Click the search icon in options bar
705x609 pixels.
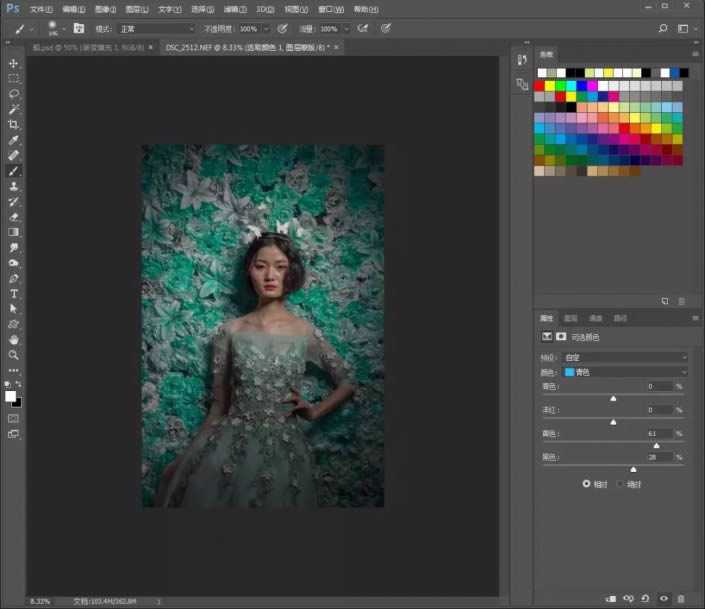point(663,29)
